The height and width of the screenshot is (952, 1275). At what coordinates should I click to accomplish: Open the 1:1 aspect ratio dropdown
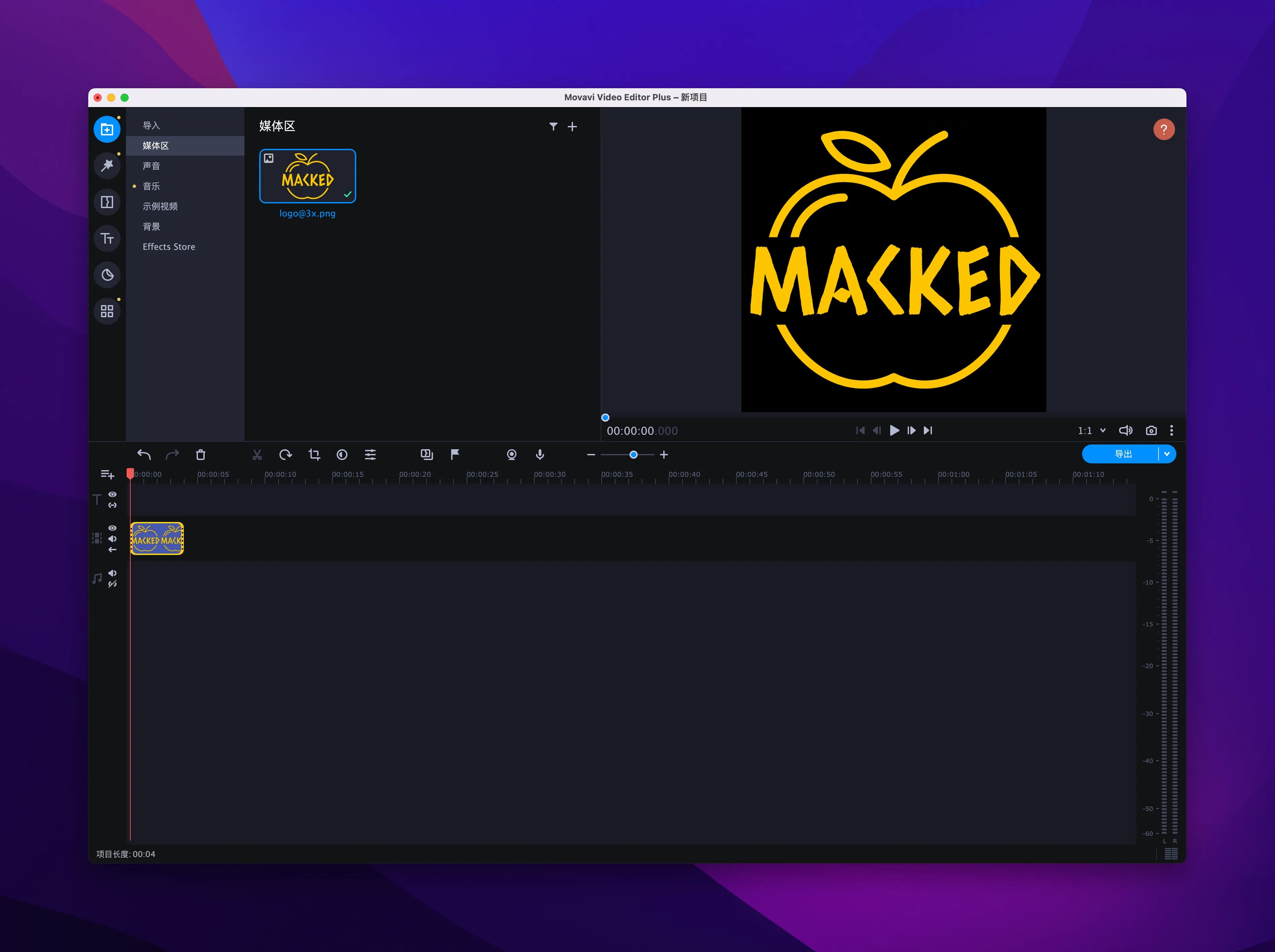pos(1092,430)
